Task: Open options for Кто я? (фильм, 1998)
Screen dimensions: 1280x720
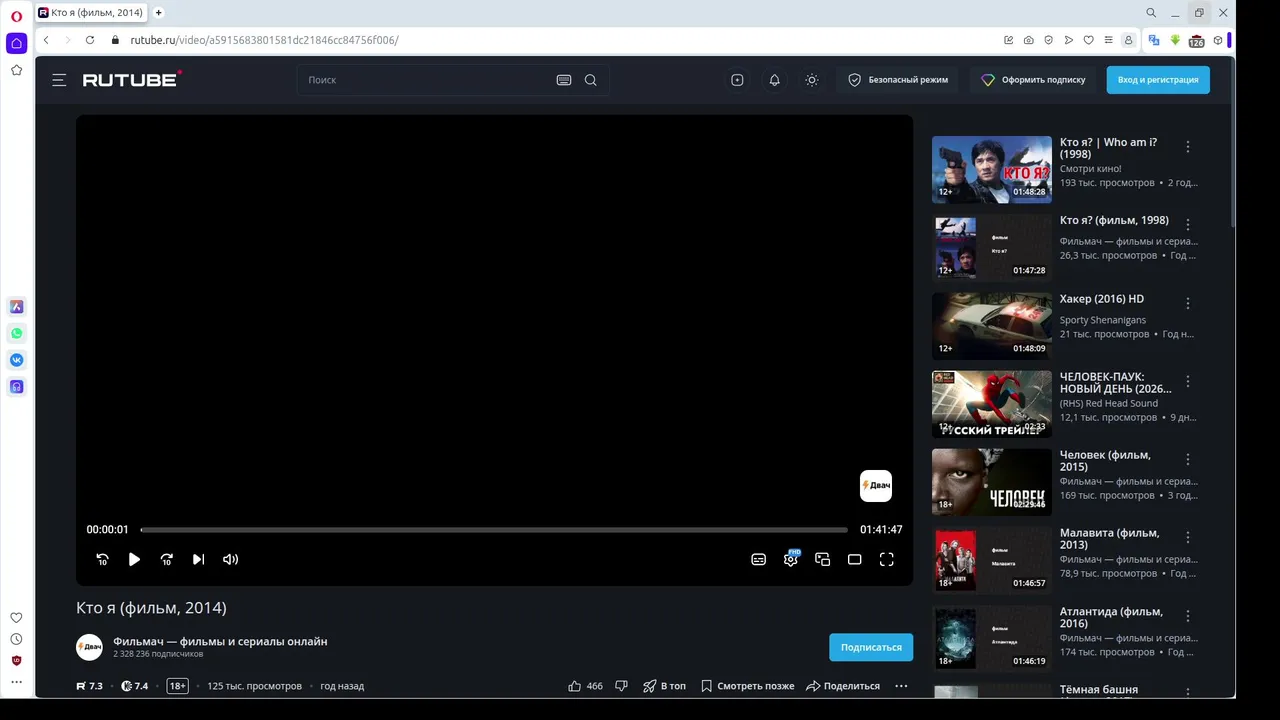Action: click(1188, 224)
